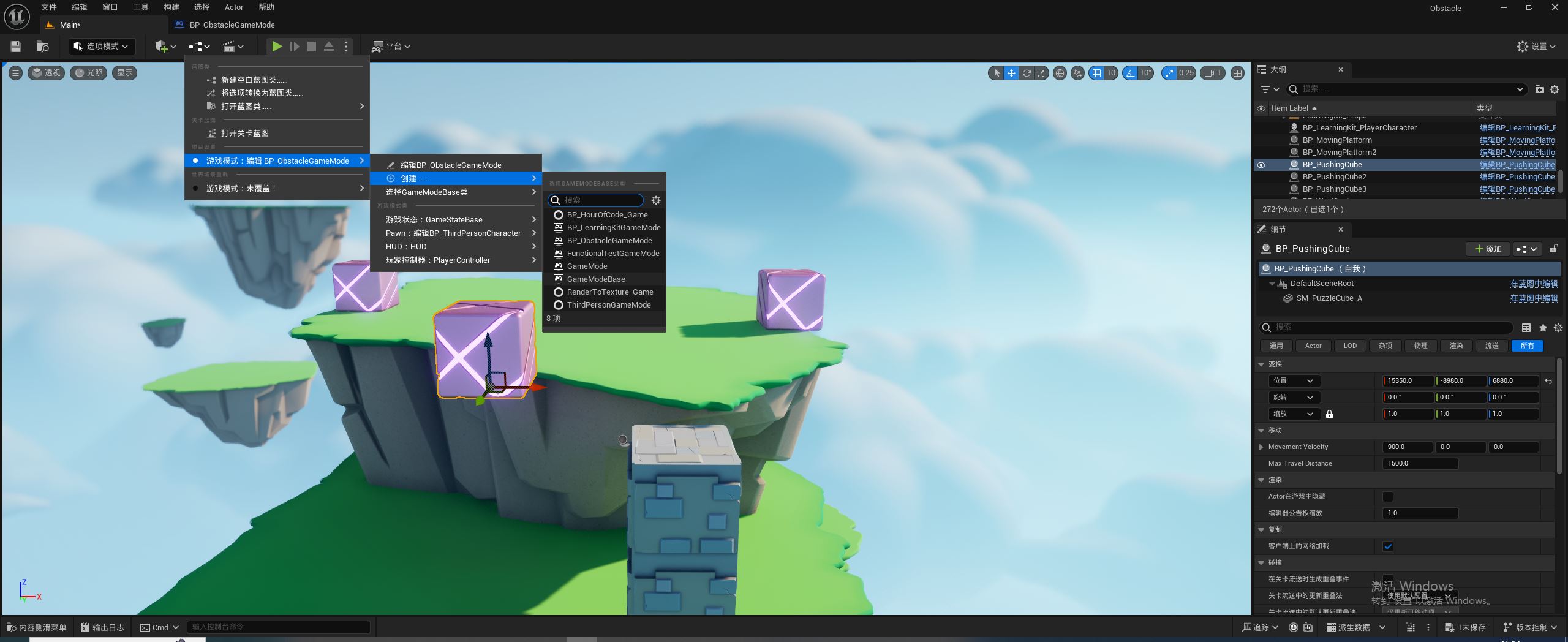Image resolution: width=1568 pixels, height=642 pixels.
Task: Activate the rotate gizmo tool
Action: [1027, 73]
